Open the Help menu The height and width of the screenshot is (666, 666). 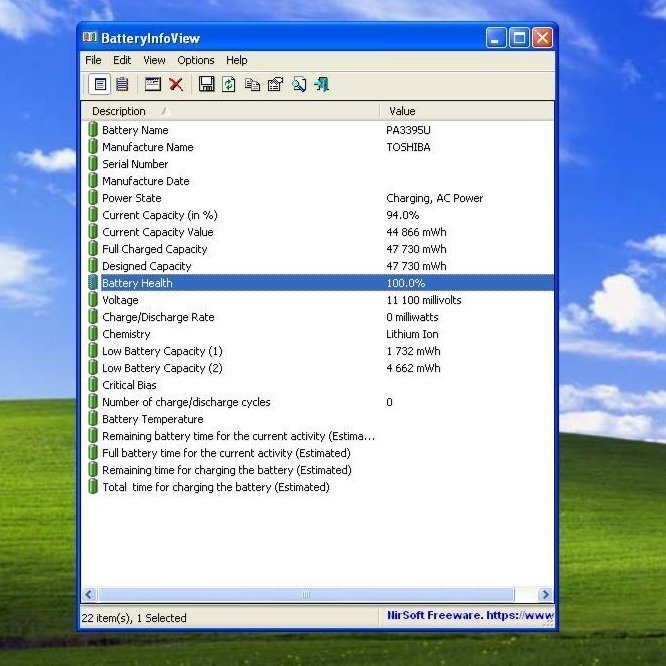[x=237, y=60]
